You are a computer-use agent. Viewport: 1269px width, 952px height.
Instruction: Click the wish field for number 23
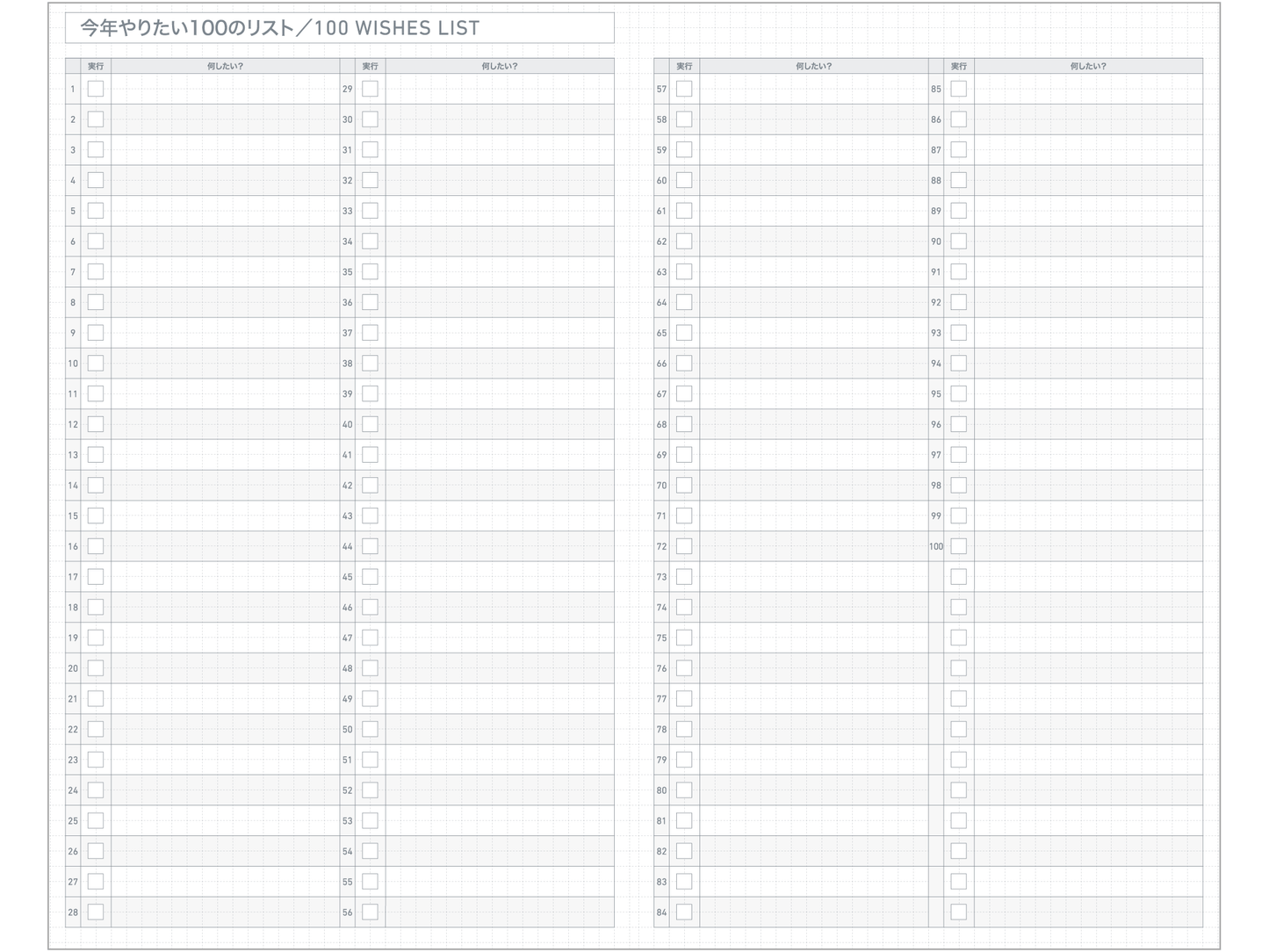226,760
